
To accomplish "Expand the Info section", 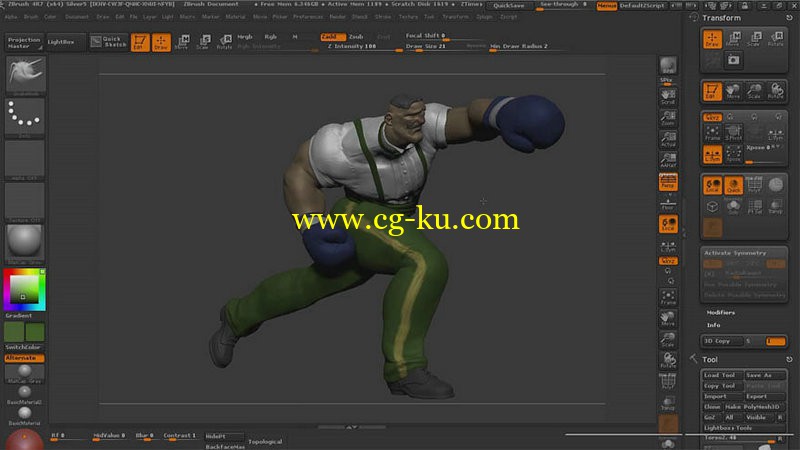I will pos(713,325).
